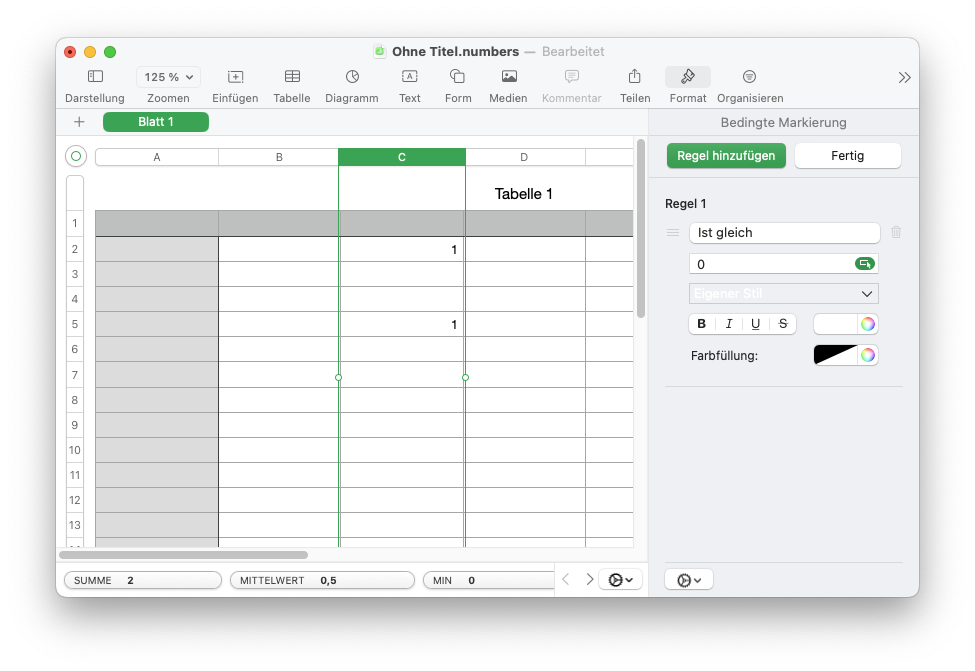Image resolution: width=975 pixels, height=671 pixels.
Task: Open the 125 % zoom dropdown
Action: click(x=168, y=77)
